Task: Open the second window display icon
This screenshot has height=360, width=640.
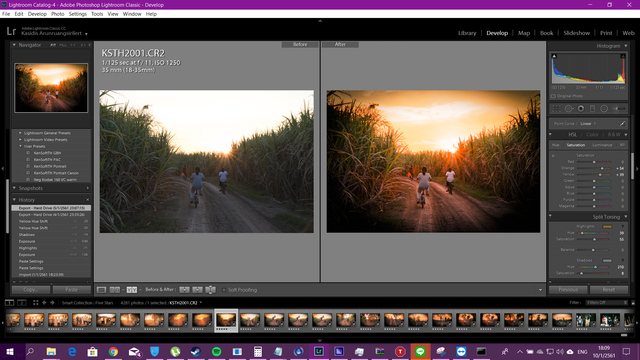Action: point(22,302)
